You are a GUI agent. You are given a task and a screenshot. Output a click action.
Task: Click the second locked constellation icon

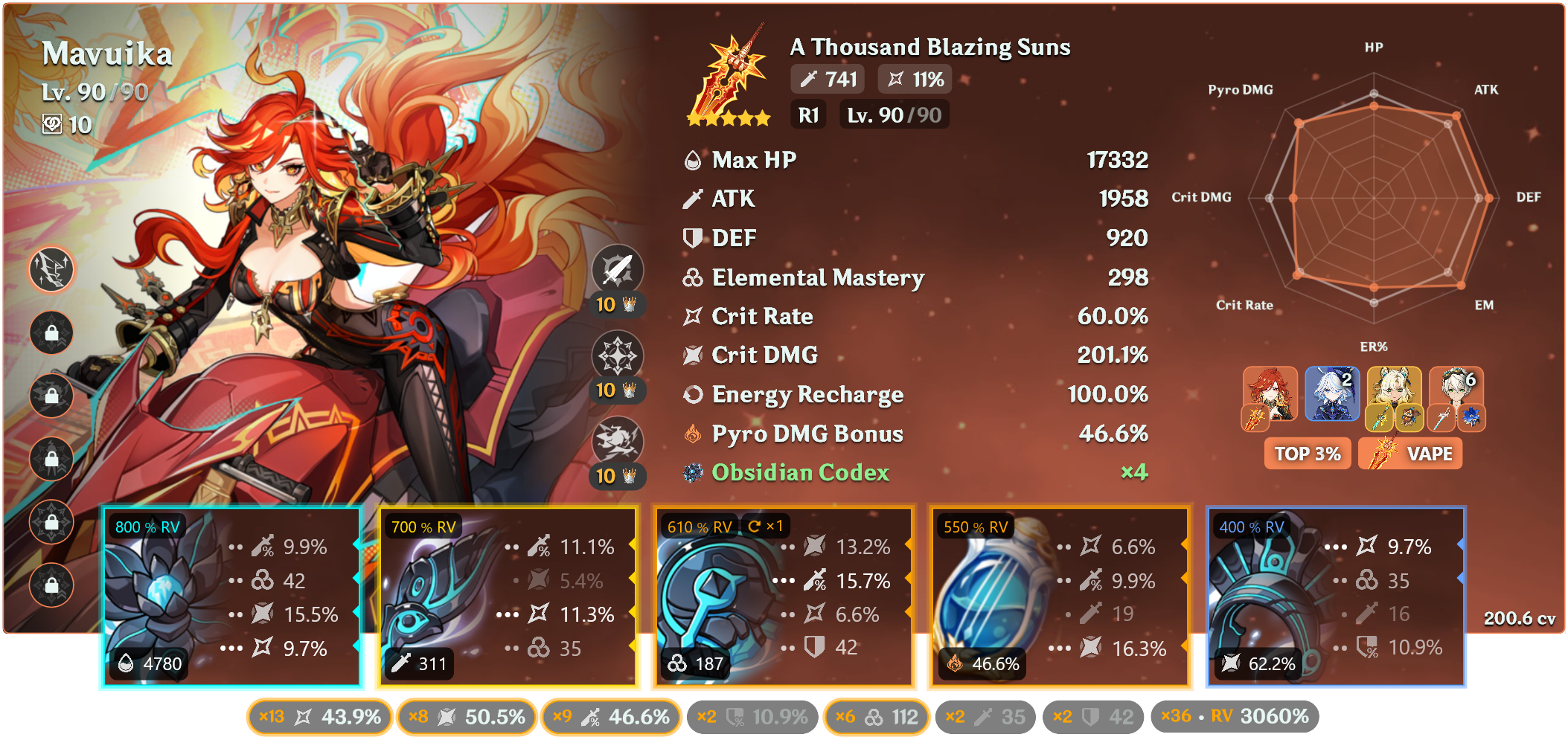coord(51,395)
